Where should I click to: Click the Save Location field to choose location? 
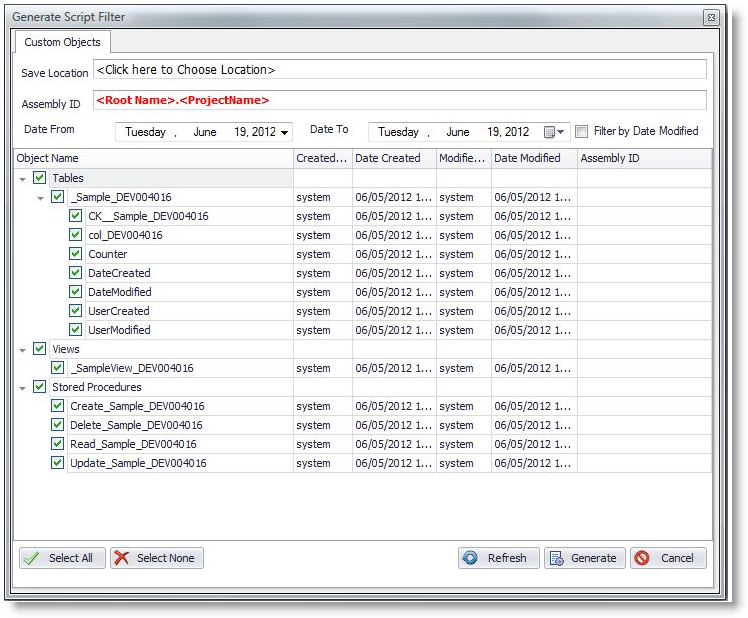point(399,70)
